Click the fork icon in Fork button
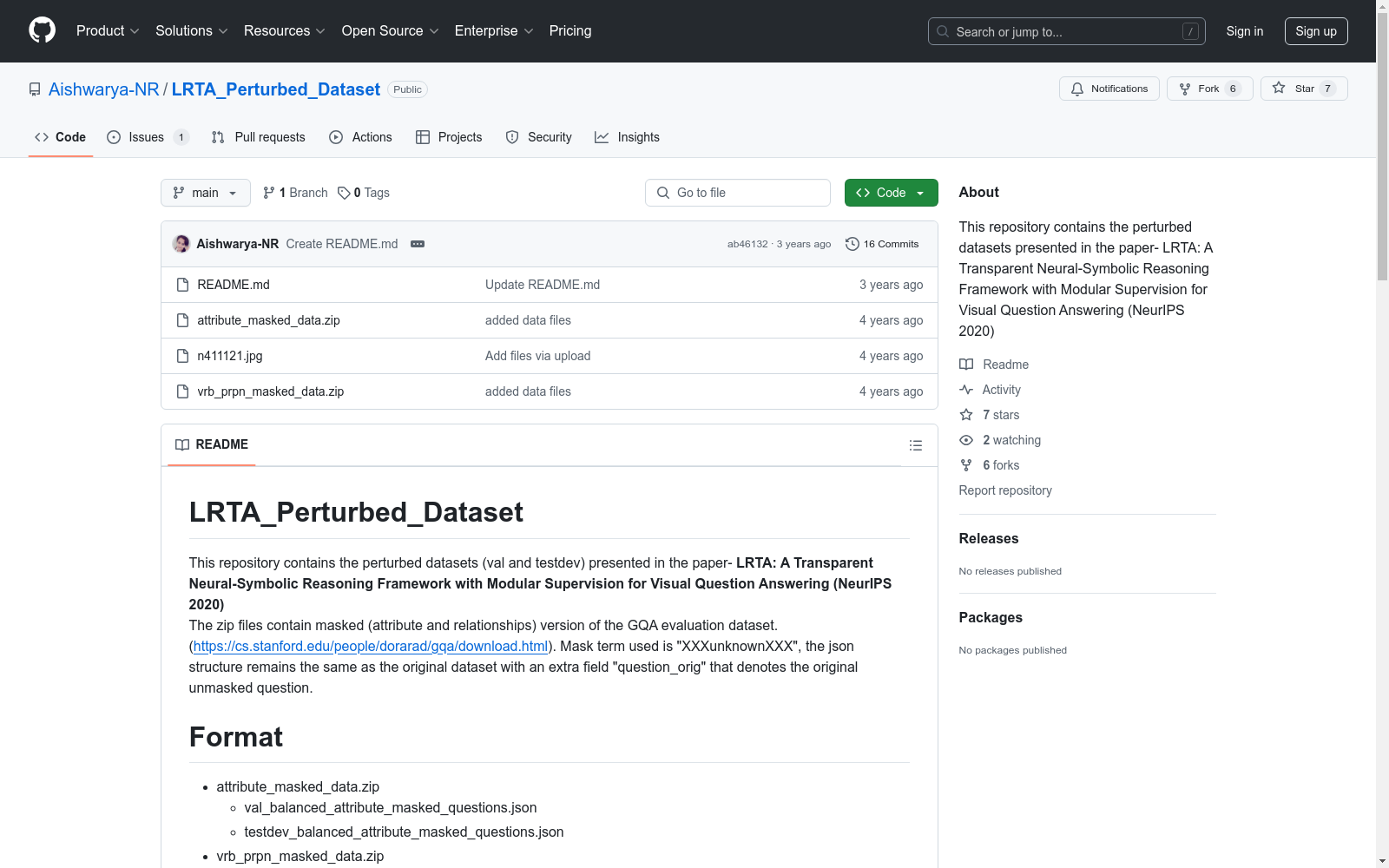 [1185, 89]
